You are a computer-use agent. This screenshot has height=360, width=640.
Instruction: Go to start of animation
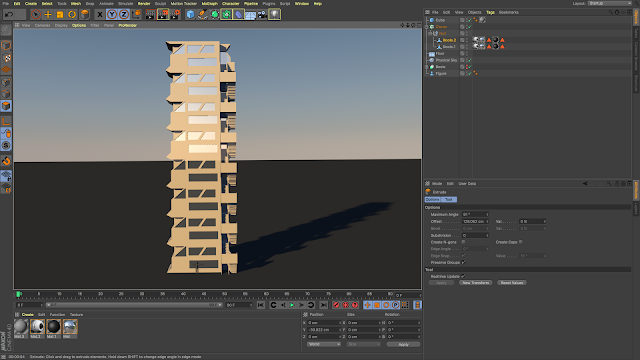(261, 305)
